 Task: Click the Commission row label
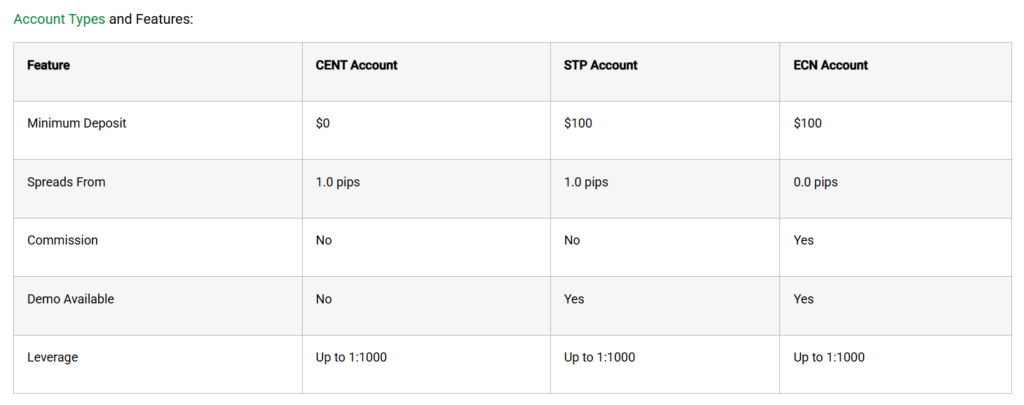[62, 240]
